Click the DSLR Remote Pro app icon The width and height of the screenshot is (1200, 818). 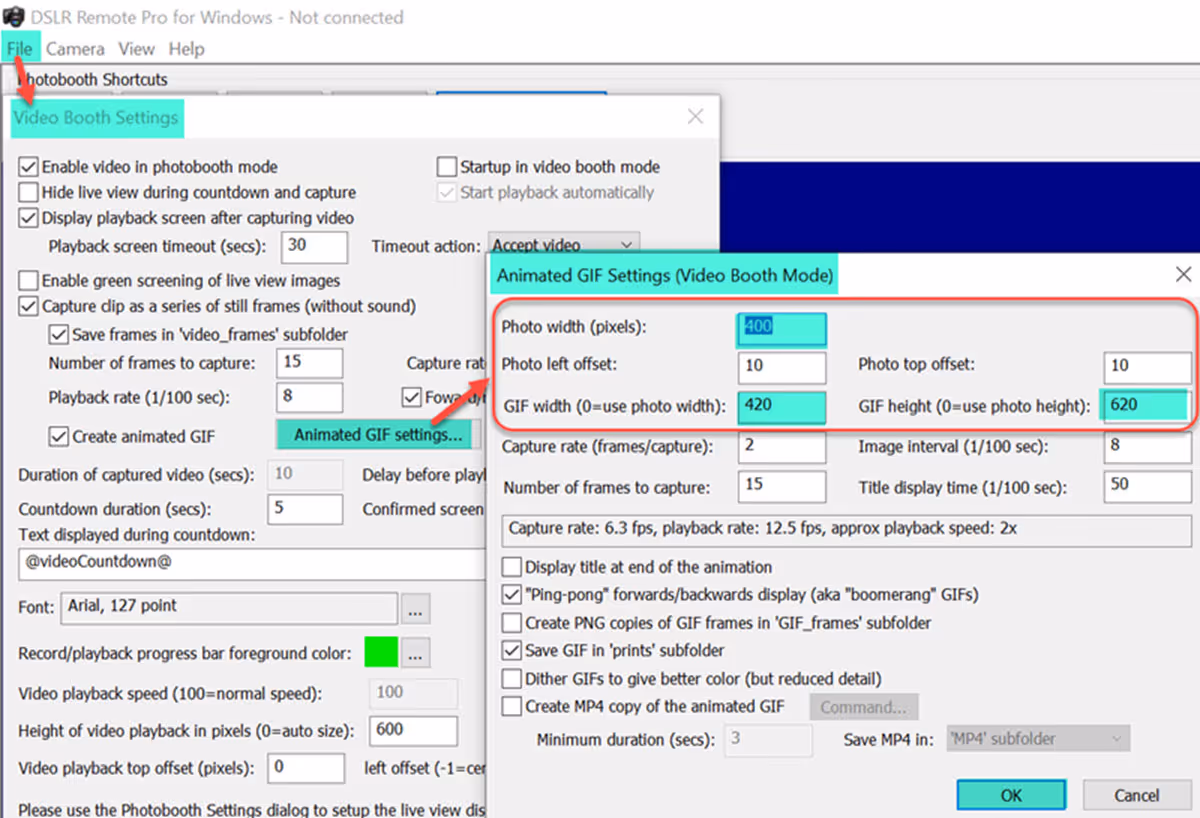pos(14,17)
